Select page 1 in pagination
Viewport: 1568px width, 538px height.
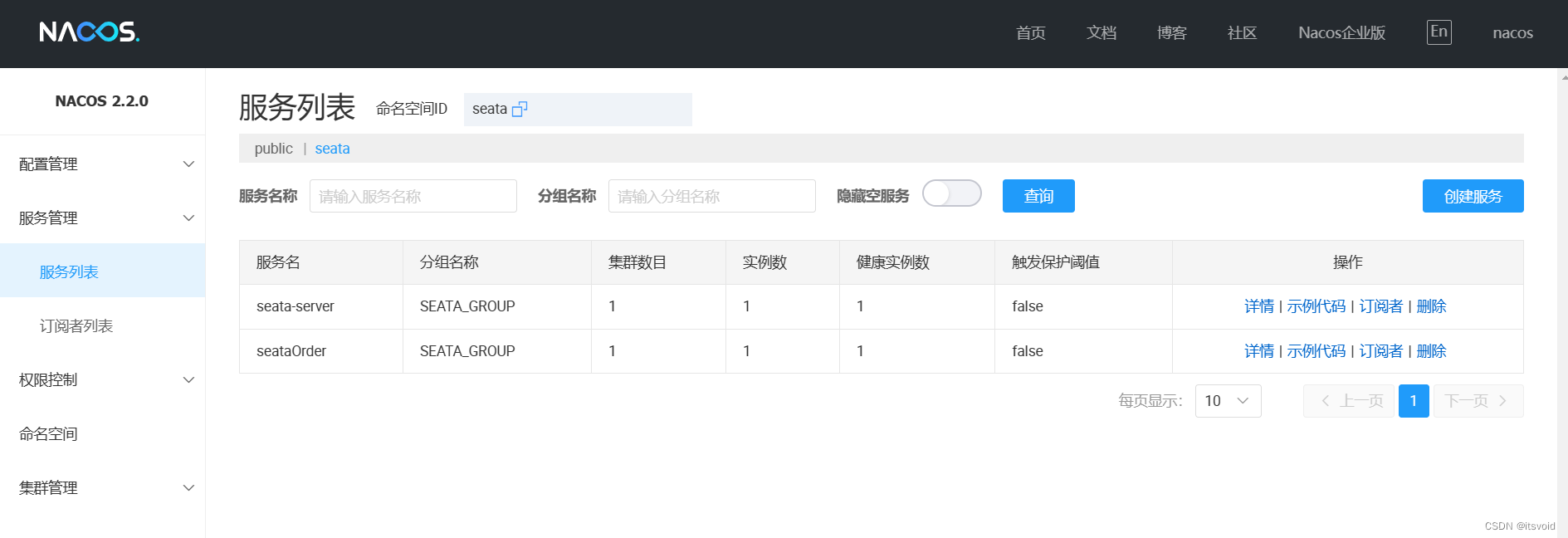pos(1414,401)
